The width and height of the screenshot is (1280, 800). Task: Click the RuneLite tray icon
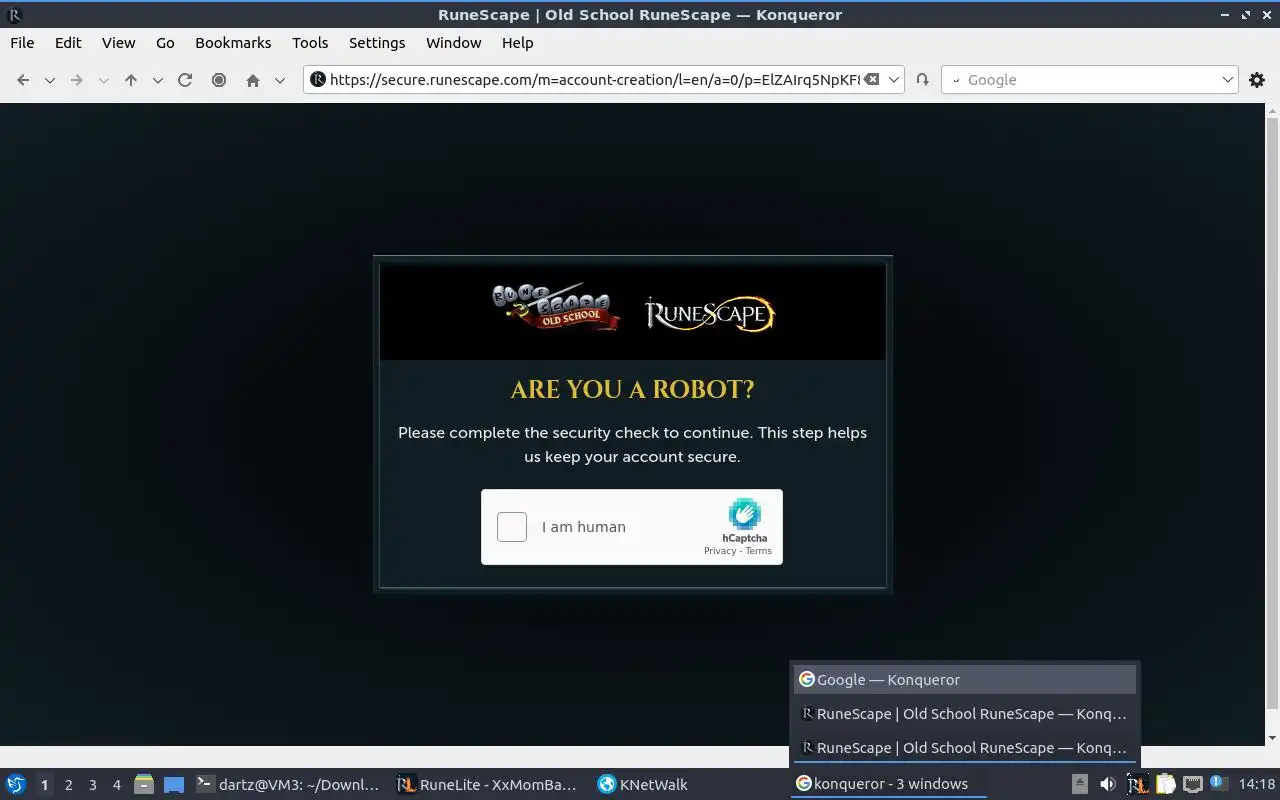pos(1136,784)
